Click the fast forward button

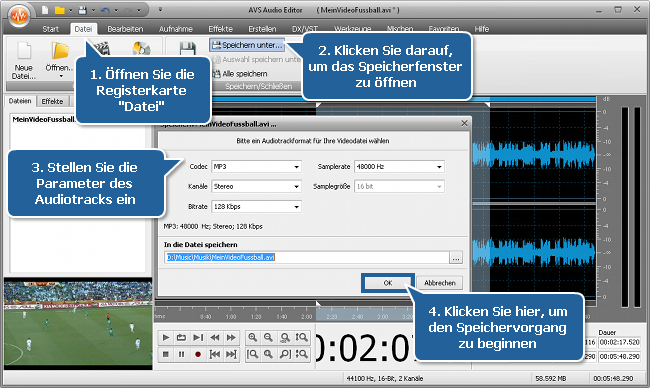pos(231,337)
